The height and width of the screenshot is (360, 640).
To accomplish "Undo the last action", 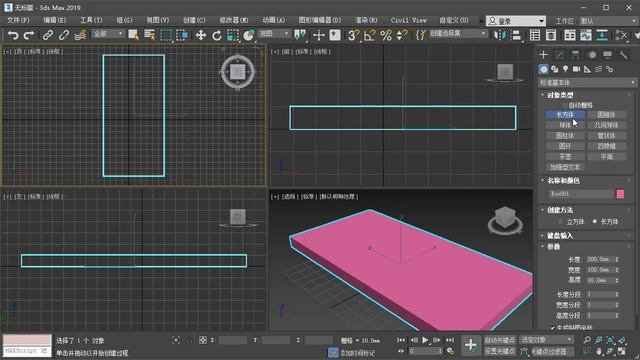I will [13, 35].
